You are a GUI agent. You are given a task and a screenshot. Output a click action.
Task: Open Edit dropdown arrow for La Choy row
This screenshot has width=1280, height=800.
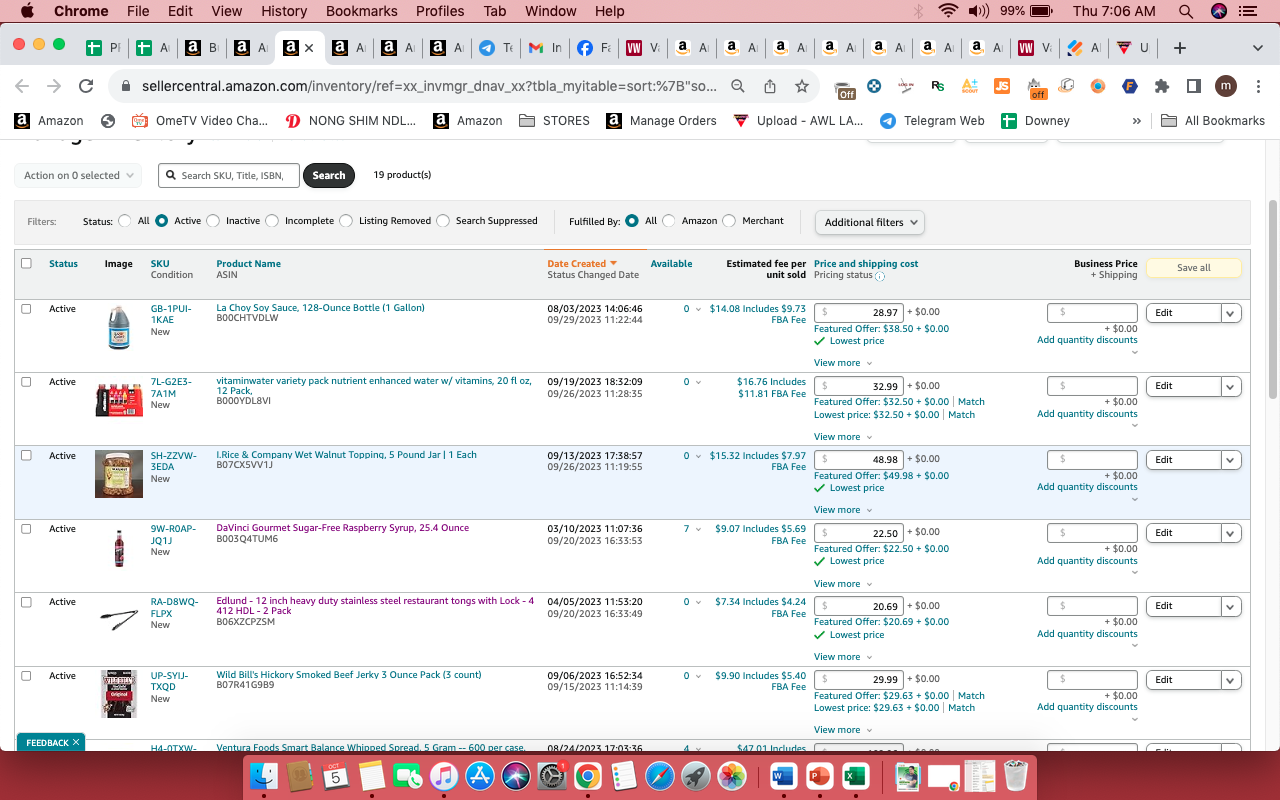pos(1231,313)
